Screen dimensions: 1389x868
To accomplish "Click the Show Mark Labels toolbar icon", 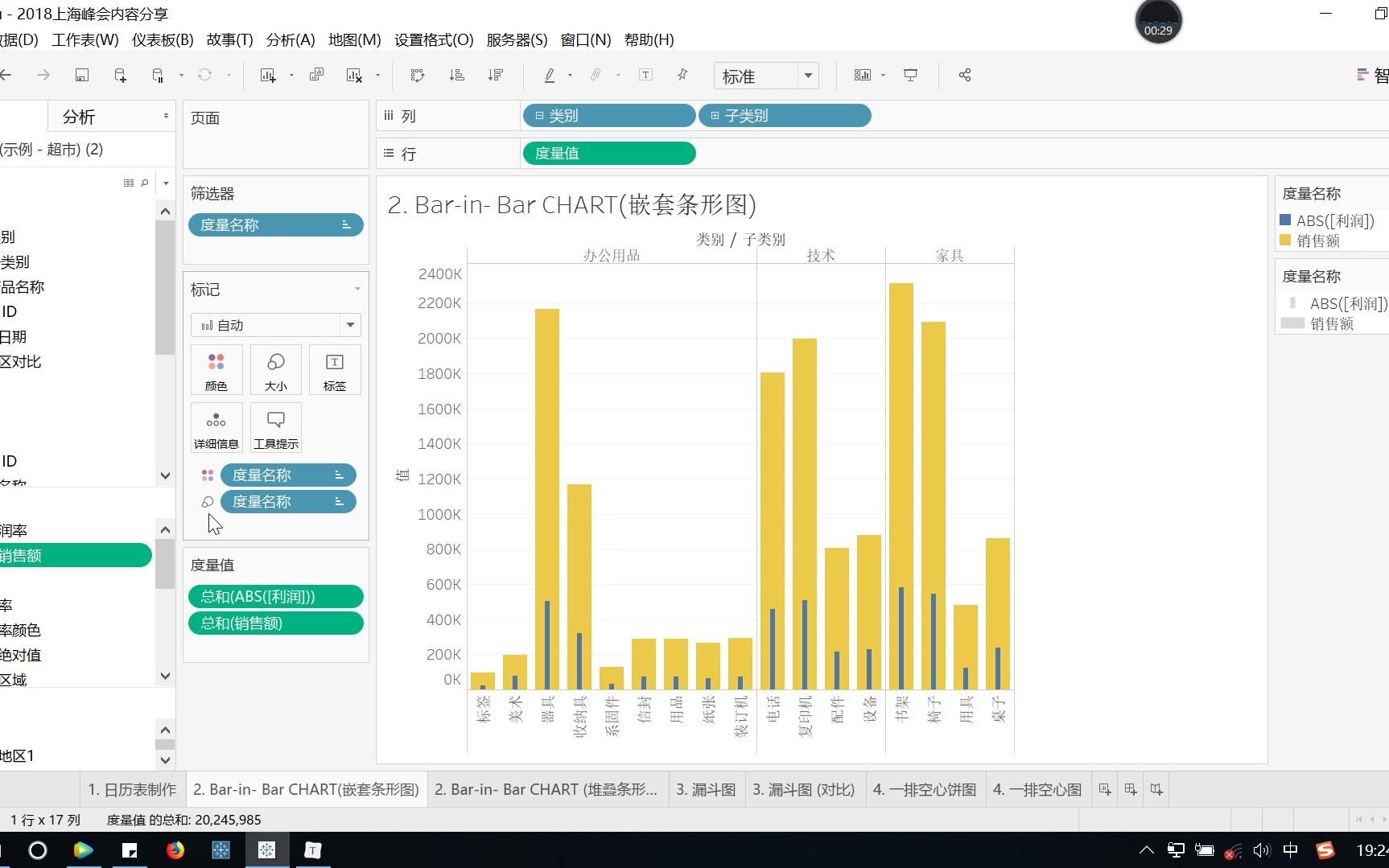I will (645, 75).
